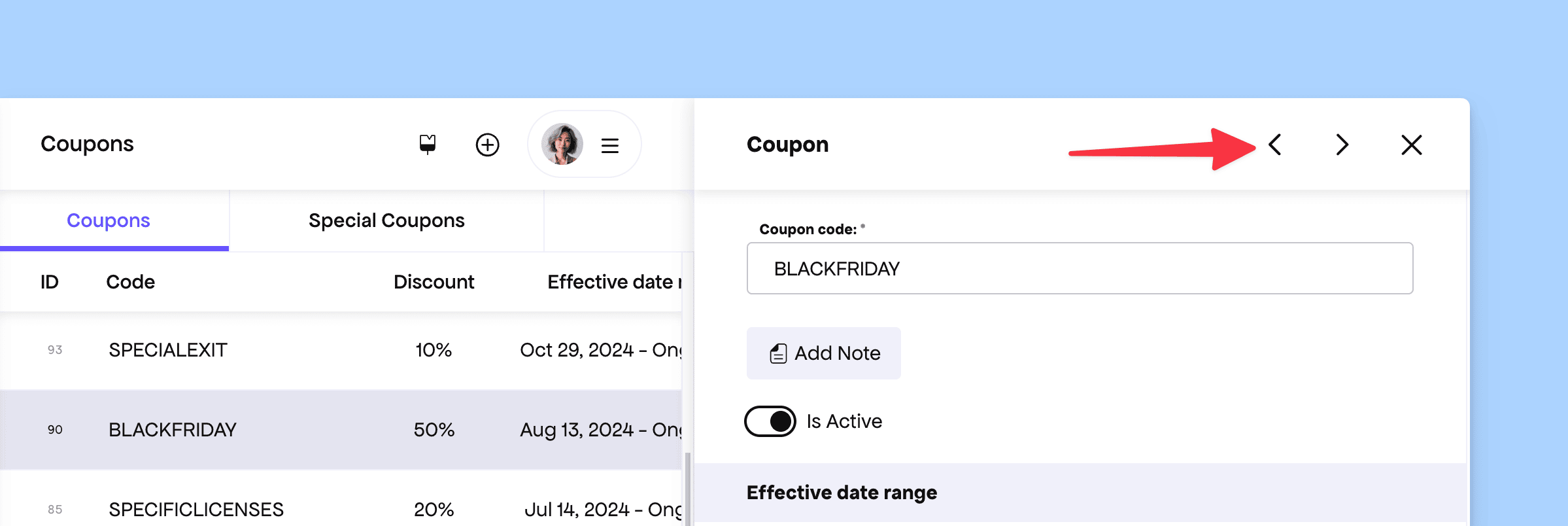Select the Coupons tab
The height and width of the screenshot is (526, 1568).
tap(109, 220)
